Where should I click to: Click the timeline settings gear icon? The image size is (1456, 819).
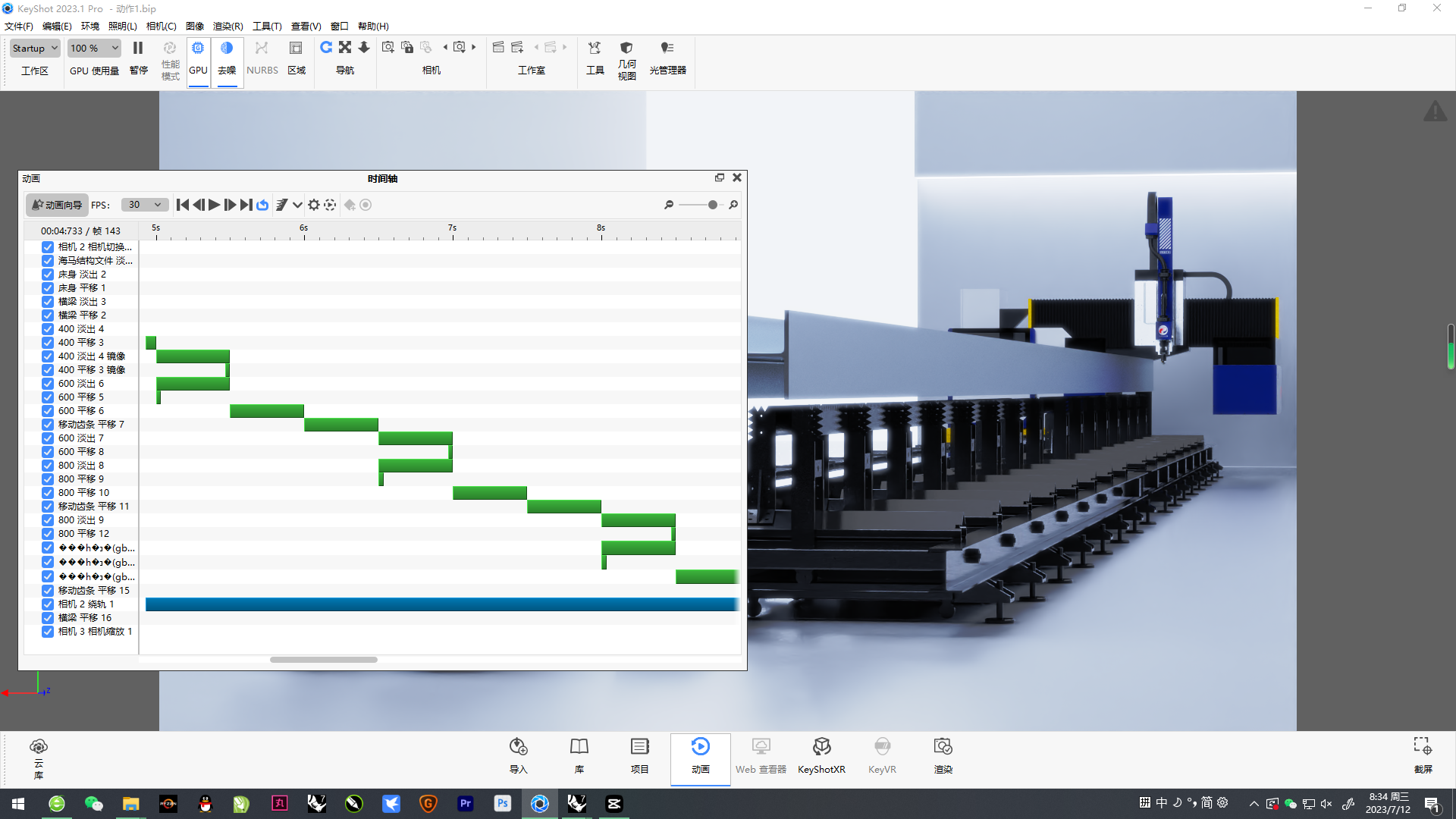pos(313,205)
